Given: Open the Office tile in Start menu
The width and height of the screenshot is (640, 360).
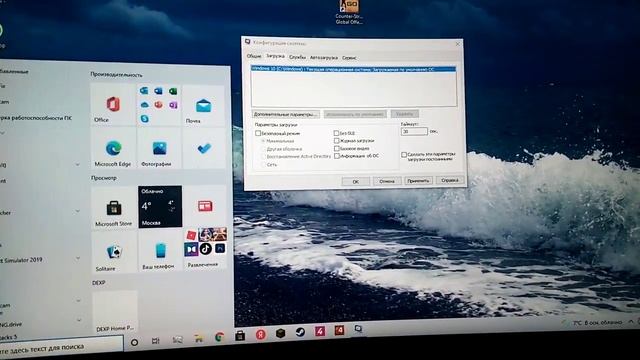Looking at the screenshot, I should click(x=113, y=105).
